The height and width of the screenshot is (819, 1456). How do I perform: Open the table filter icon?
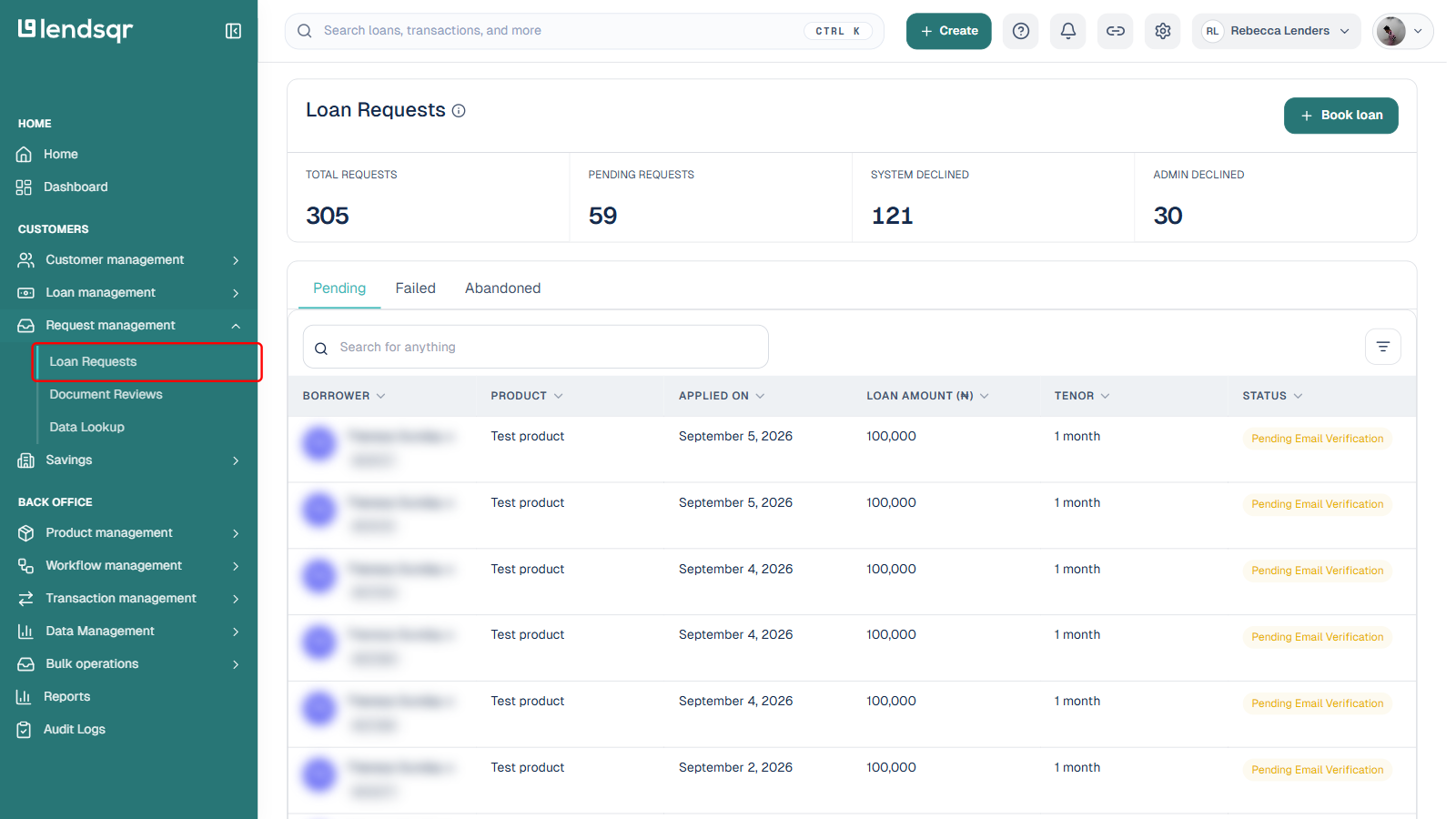(x=1383, y=347)
